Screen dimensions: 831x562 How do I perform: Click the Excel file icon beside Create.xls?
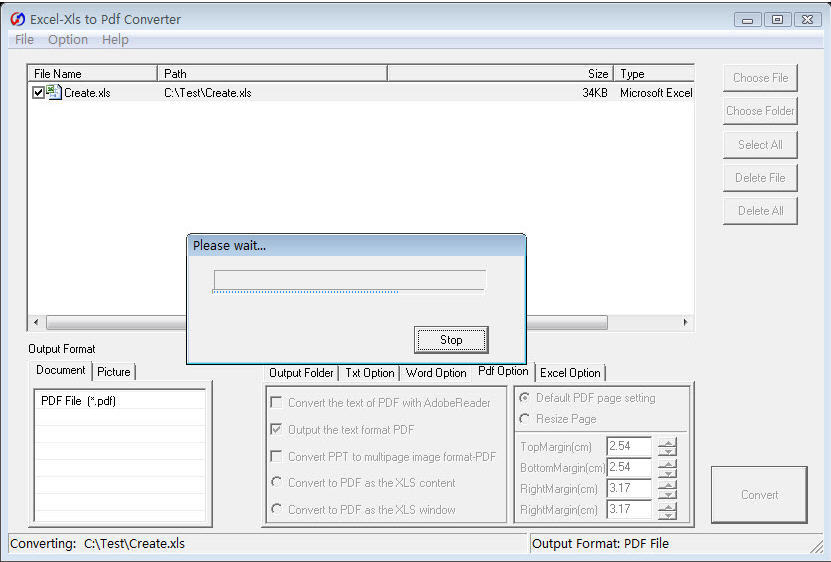(x=54, y=92)
